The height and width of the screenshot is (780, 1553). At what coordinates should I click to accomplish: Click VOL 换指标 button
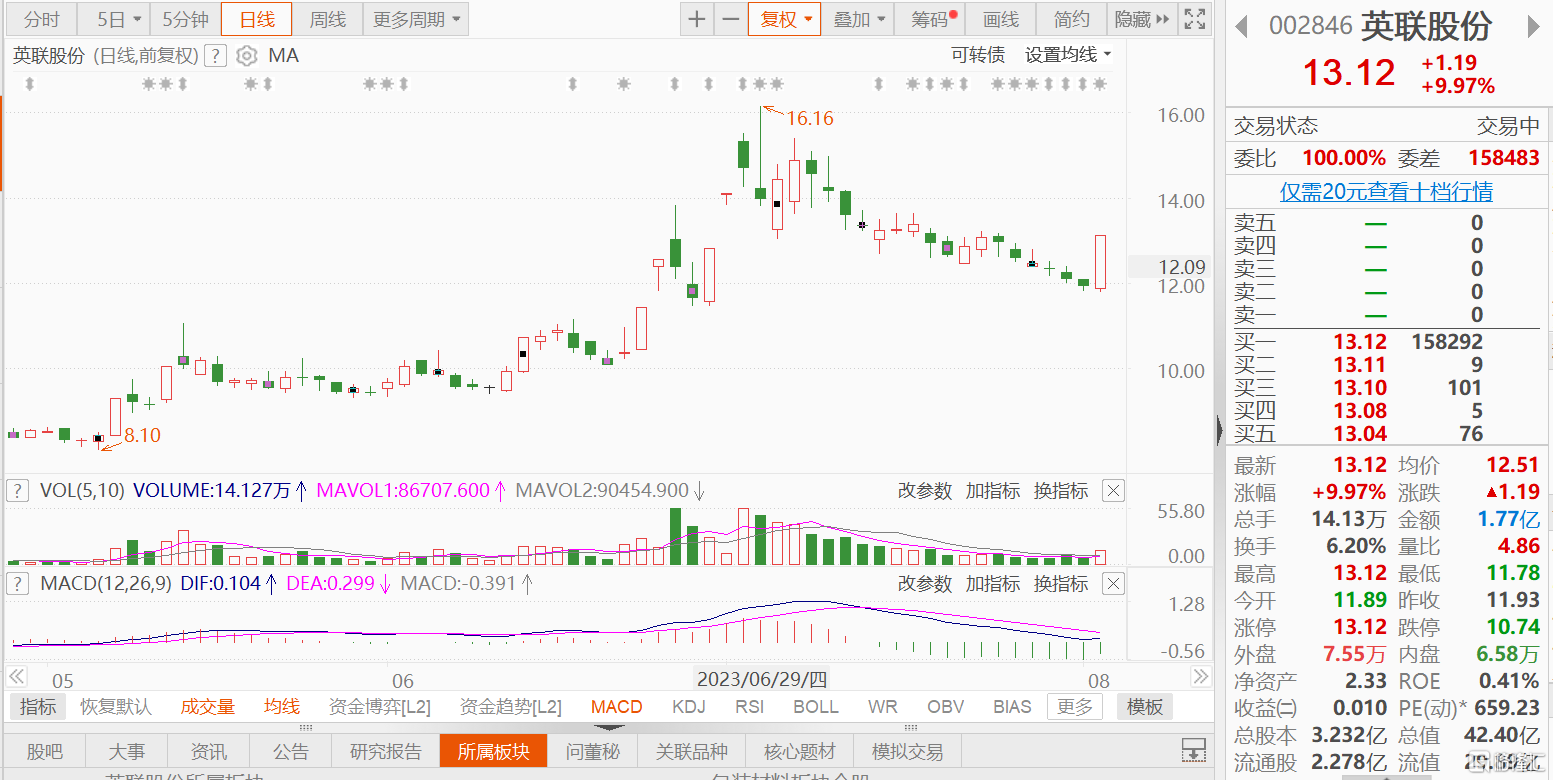pos(1061,490)
